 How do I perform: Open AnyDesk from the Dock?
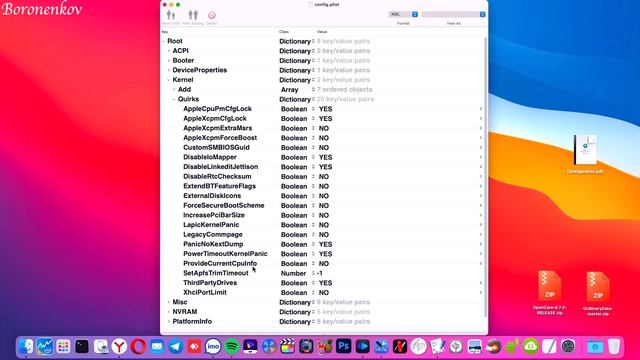click(x=194, y=347)
